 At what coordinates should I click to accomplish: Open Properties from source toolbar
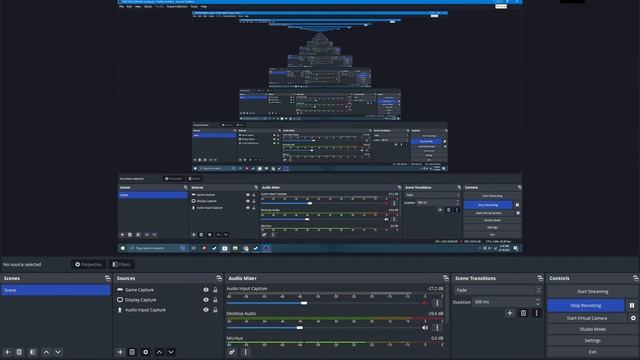coord(88,264)
